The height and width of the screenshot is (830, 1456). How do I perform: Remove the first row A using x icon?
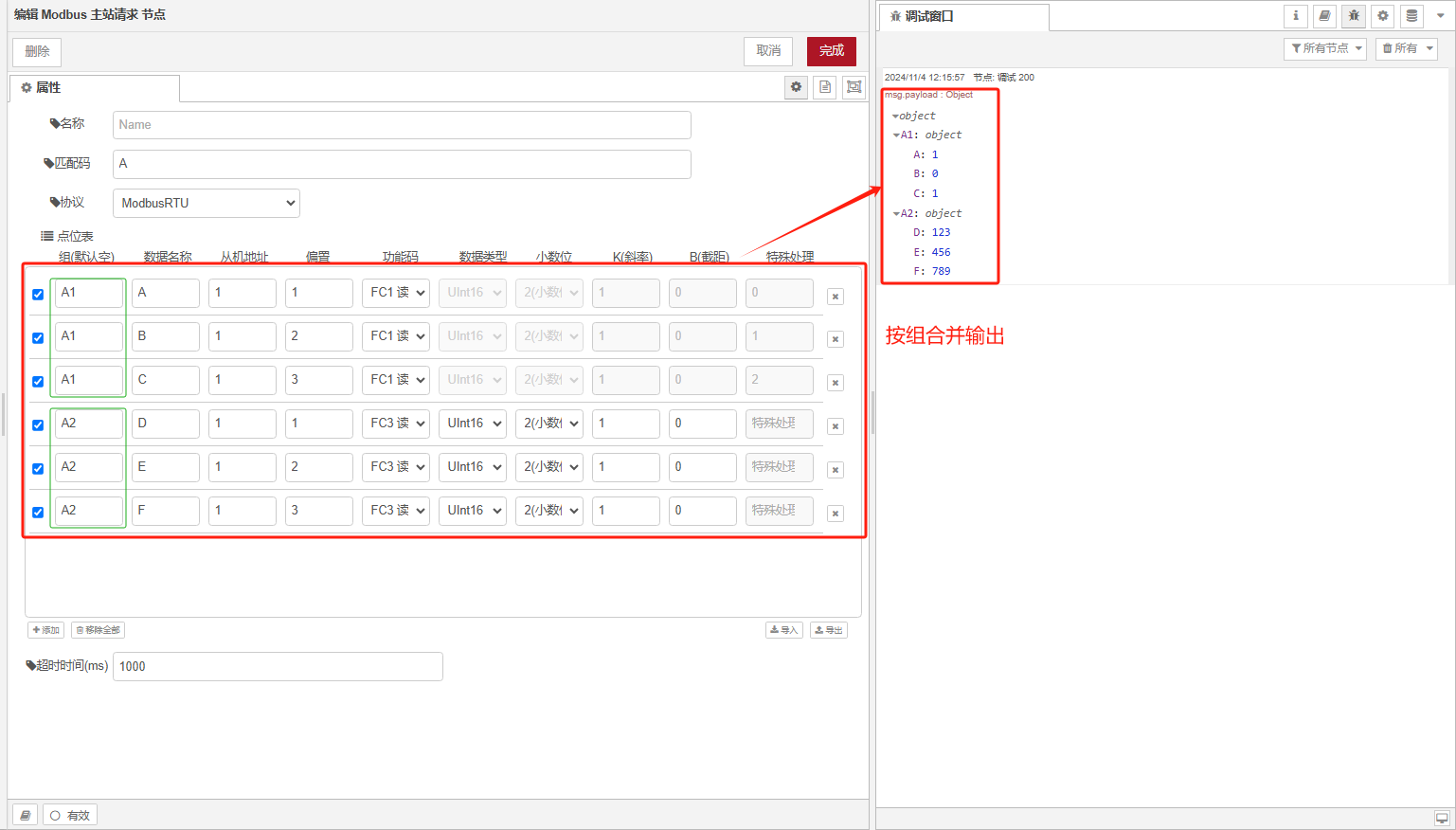pyautogui.click(x=836, y=297)
